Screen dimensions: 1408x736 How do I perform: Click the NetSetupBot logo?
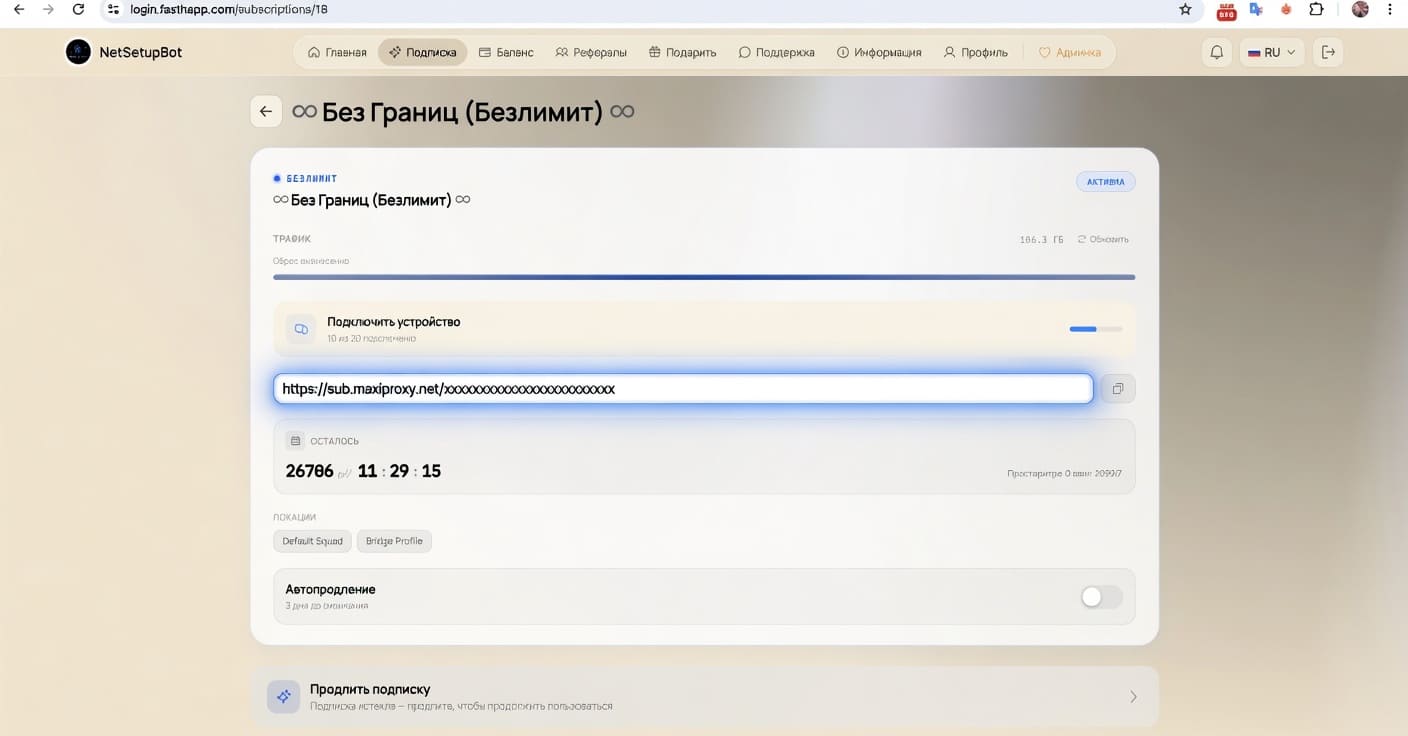(78, 52)
